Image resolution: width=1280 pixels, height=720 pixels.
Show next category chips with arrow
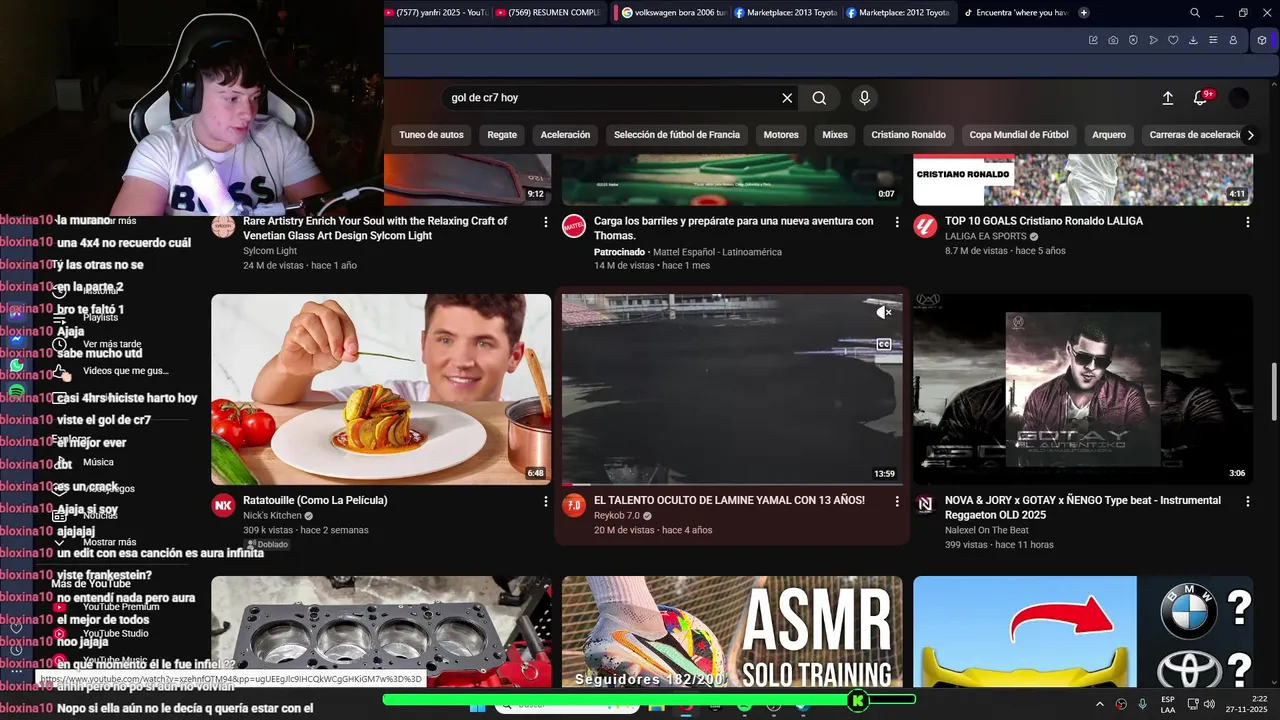1249,135
